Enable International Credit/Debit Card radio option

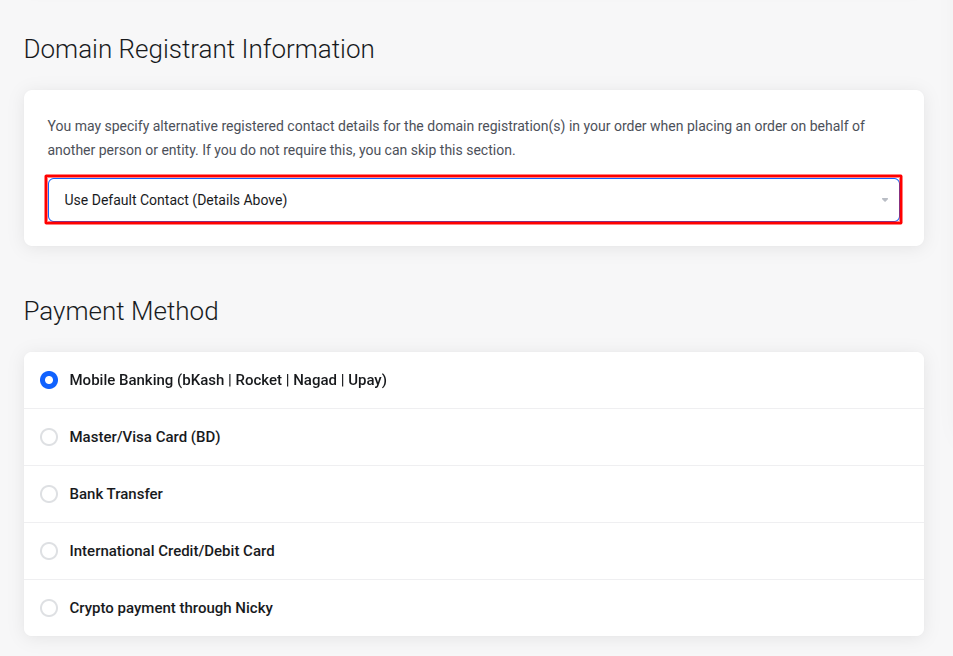click(49, 551)
